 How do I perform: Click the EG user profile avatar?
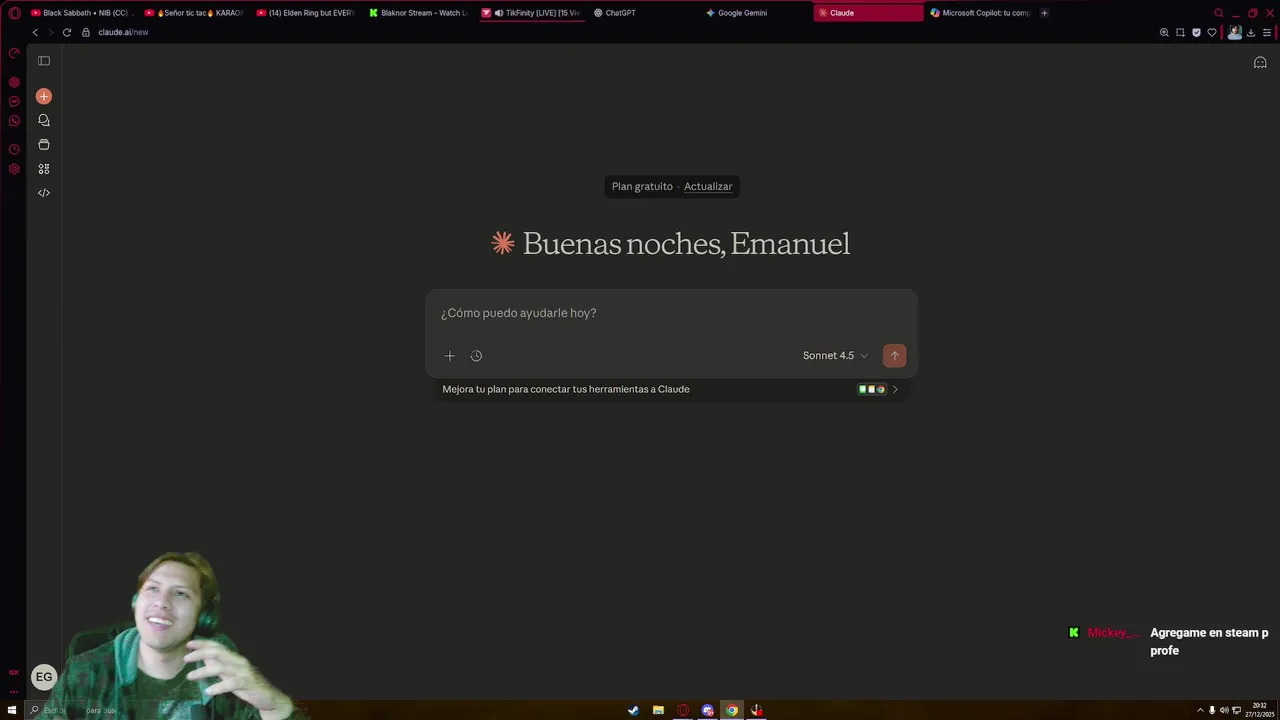click(x=44, y=677)
